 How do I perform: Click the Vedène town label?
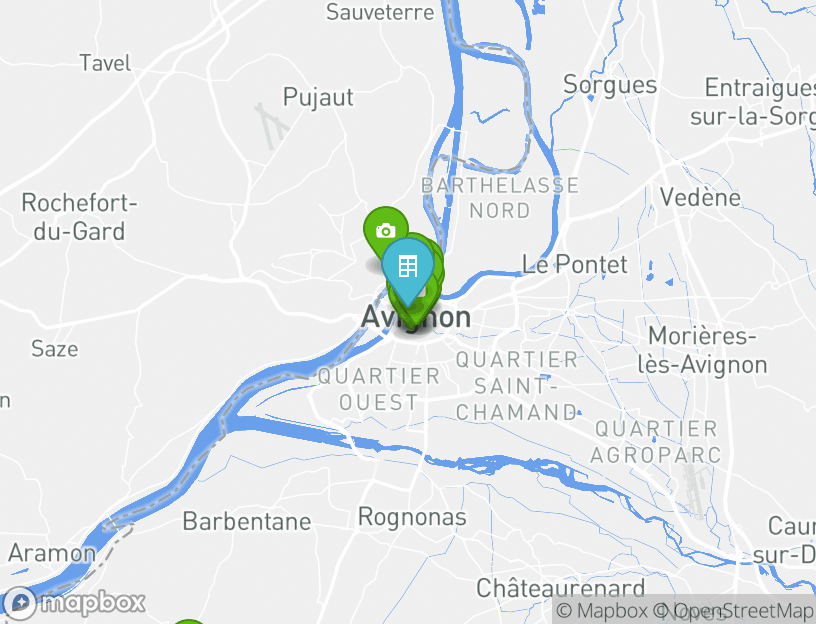700,197
